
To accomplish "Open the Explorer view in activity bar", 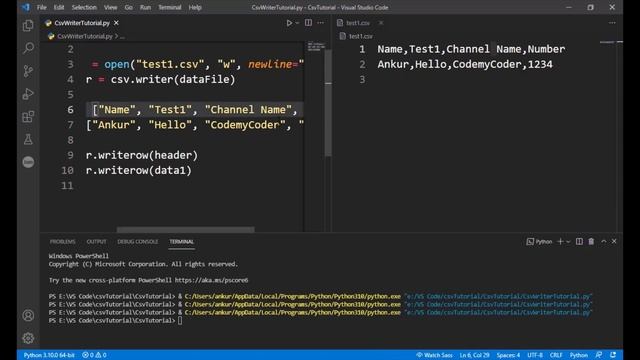I will 28,26.
